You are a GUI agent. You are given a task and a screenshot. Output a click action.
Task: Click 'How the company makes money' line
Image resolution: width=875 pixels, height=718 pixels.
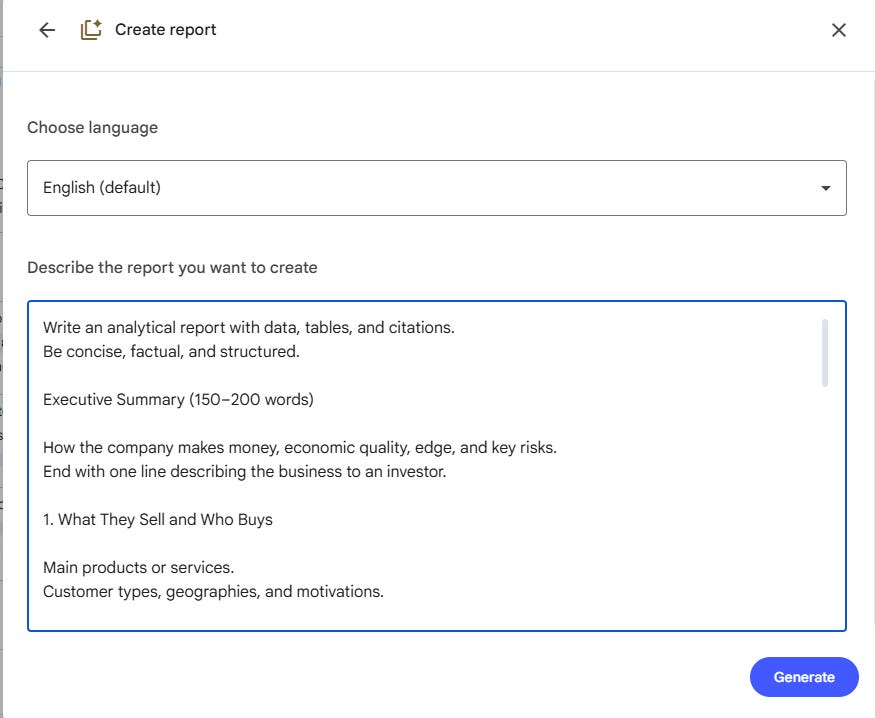pyautogui.click(x=300, y=447)
